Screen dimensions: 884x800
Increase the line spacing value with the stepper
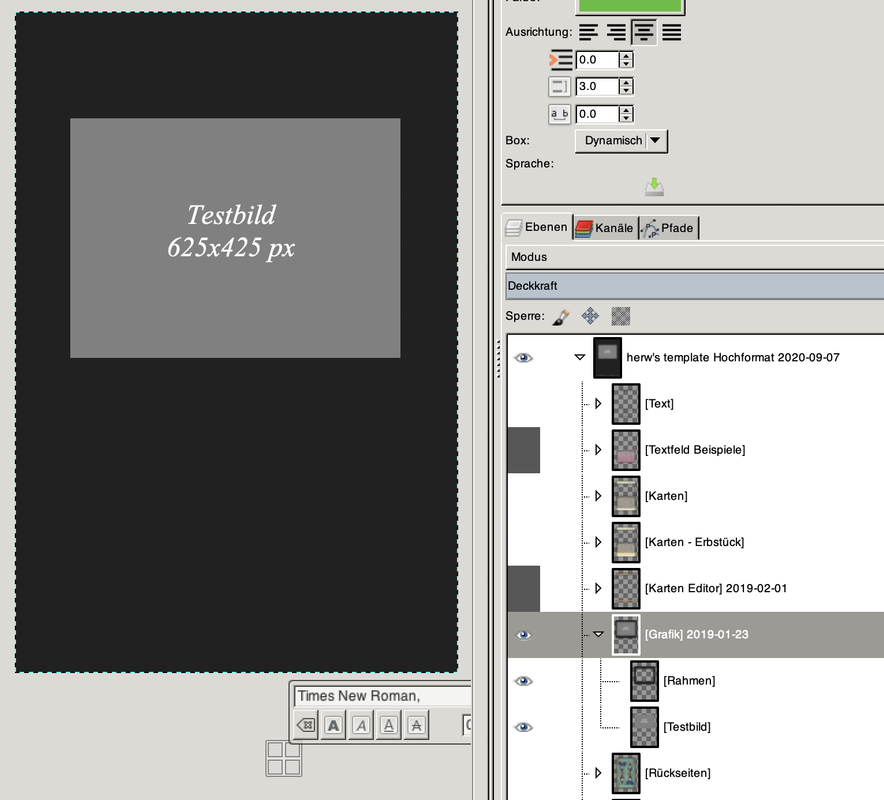[x=626, y=83]
